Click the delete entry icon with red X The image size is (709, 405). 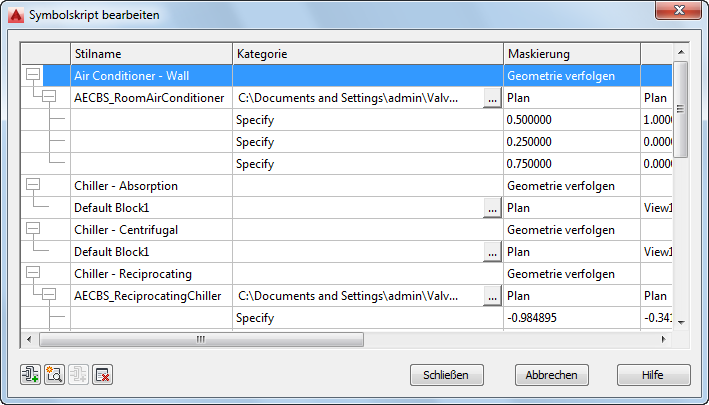pos(102,375)
